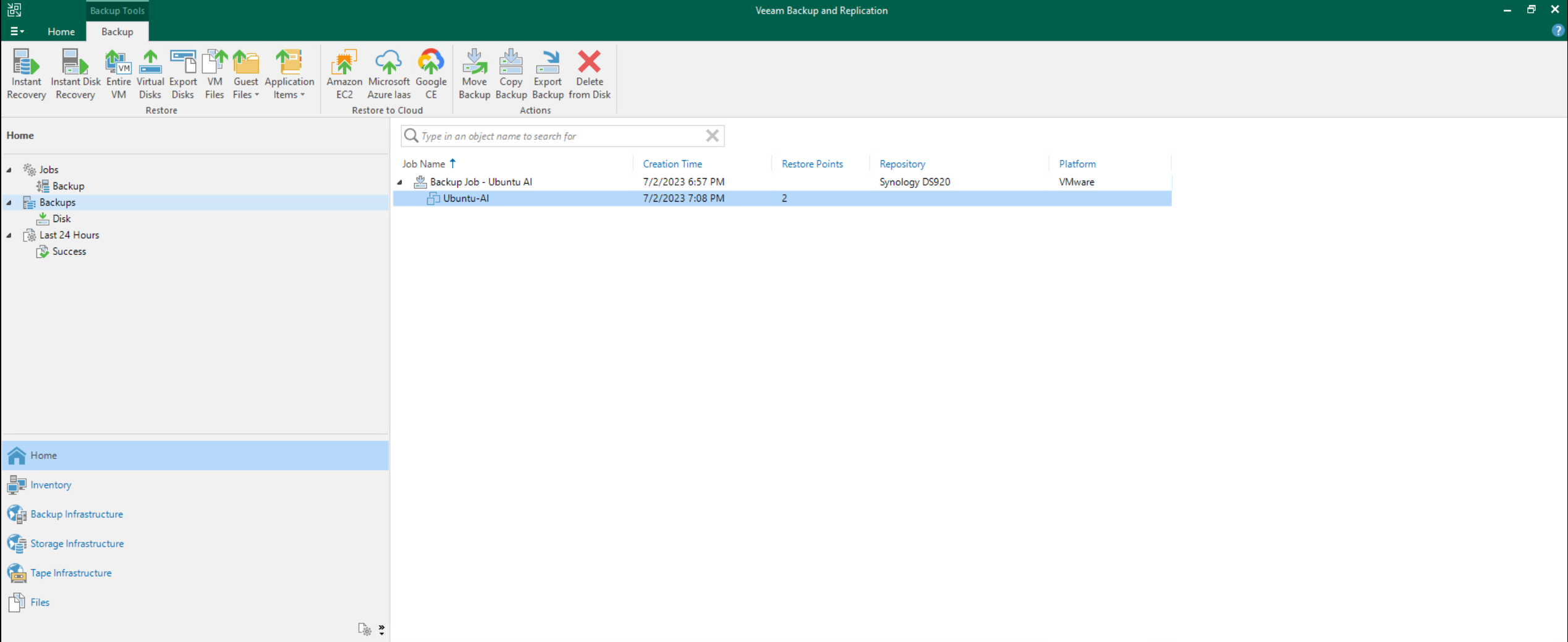This screenshot has width=1568, height=642.
Task: Sort by Job Name column
Action: (428, 164)
